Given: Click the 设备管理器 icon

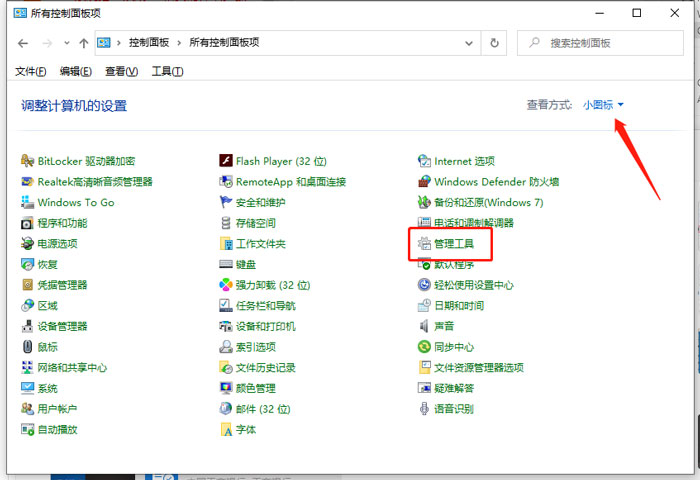Looking at the screenshot, I should 27,326.
